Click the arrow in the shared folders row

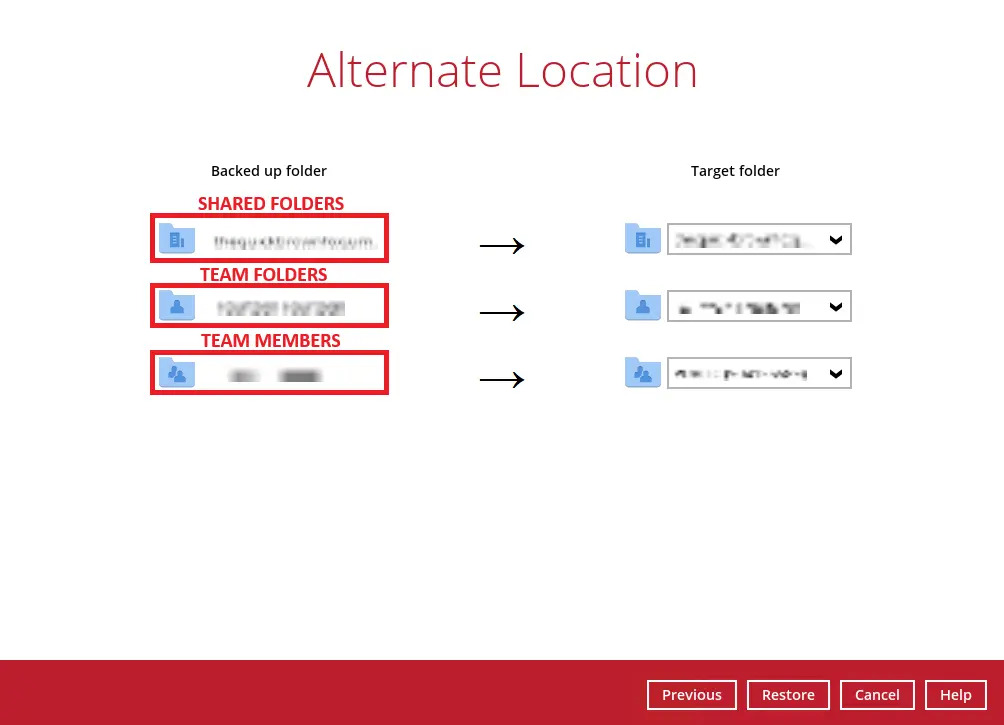(502, 246)
